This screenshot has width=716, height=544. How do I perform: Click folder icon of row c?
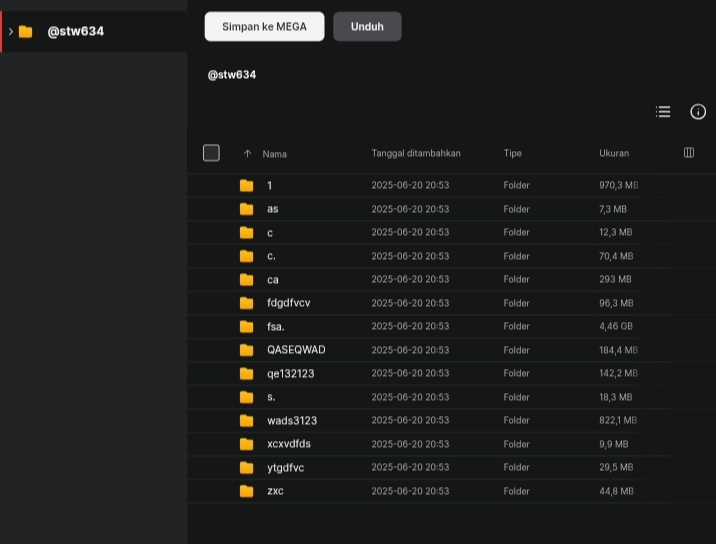pos(247,232)
